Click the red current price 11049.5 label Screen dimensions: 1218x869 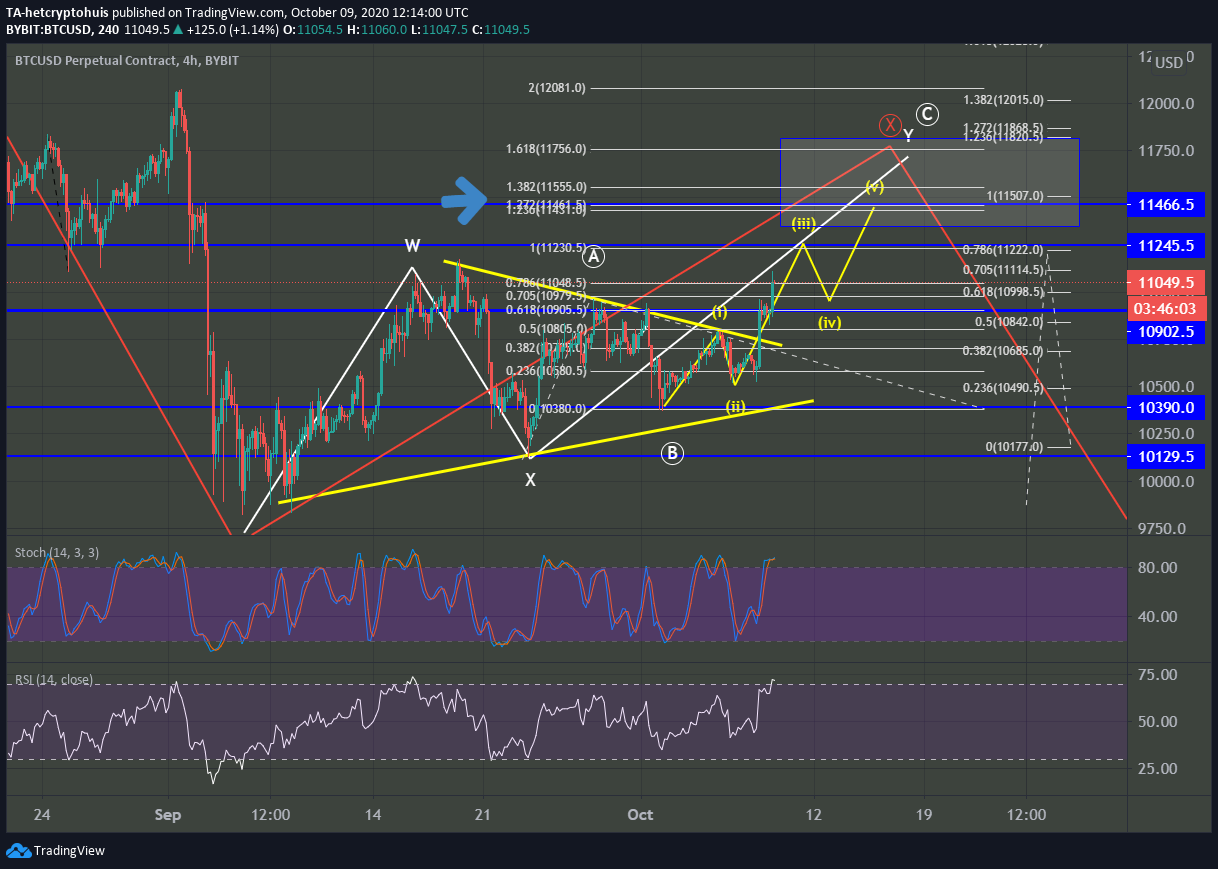[x=1166, y=283]
